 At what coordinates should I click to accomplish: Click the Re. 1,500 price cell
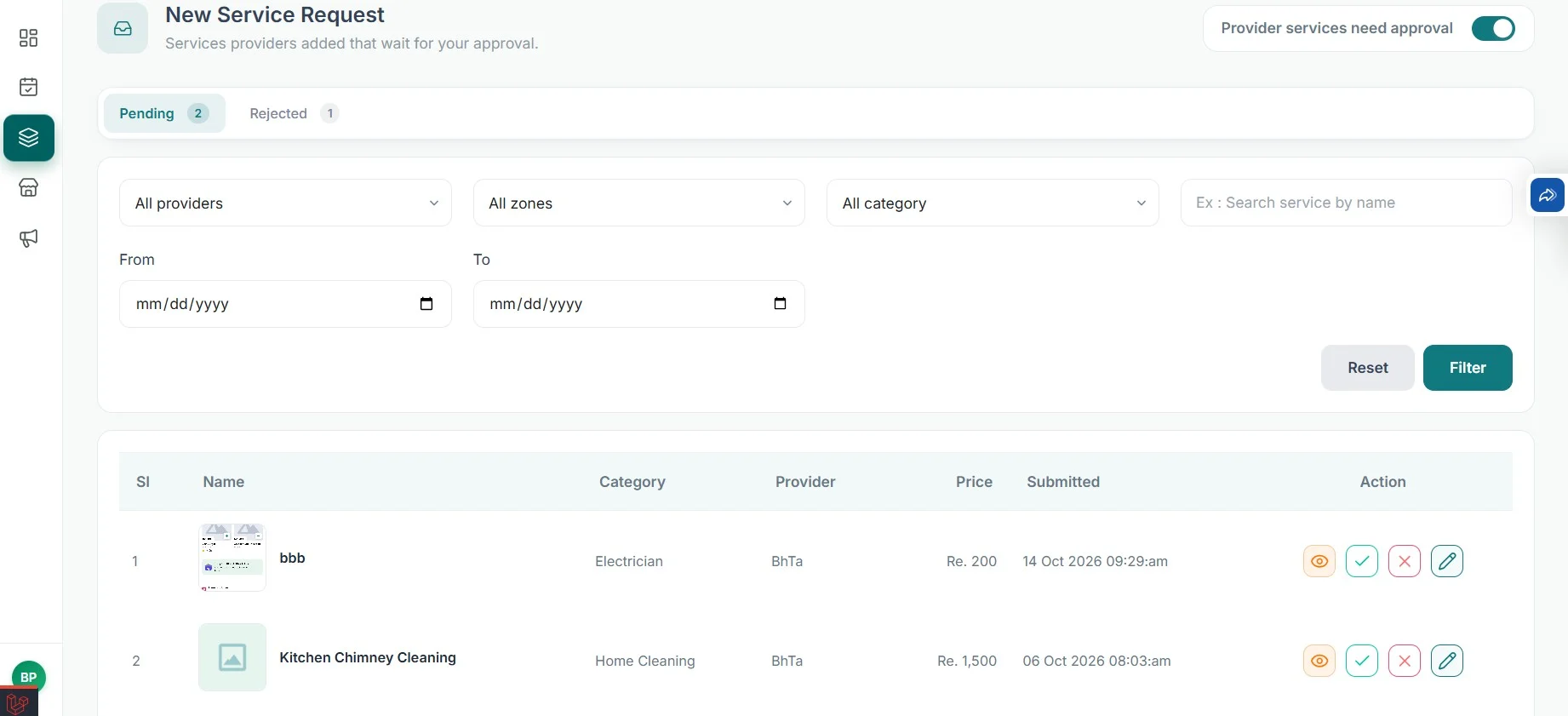click(967, 661)
